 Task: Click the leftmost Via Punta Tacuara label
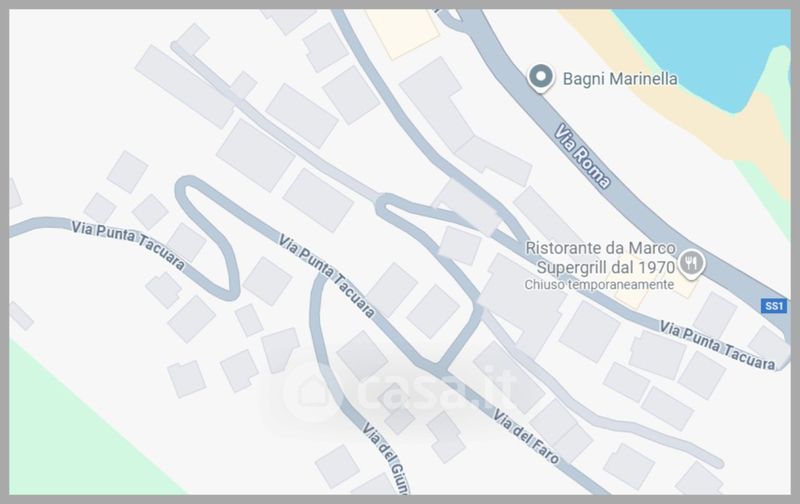pyautogui.click(x=128, y=244)
